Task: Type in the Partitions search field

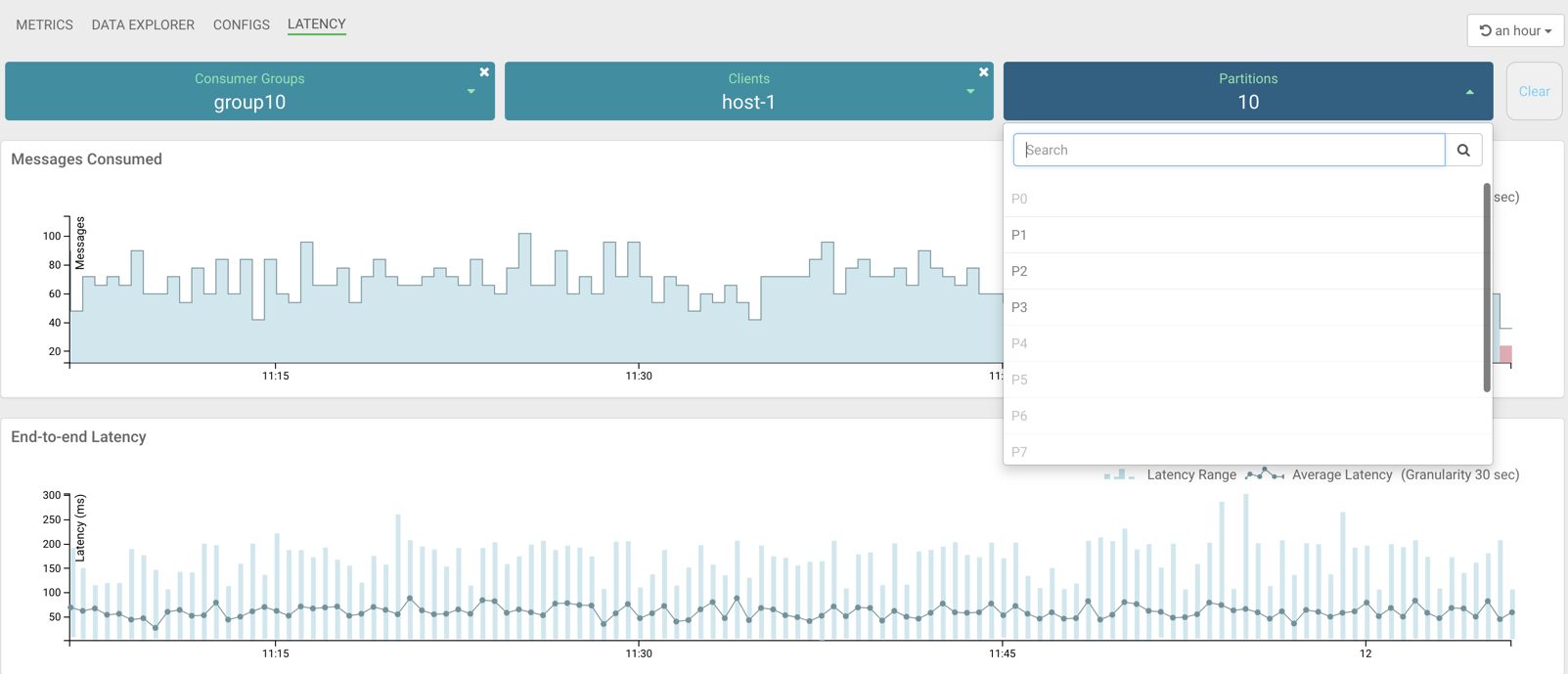Action: click(x=1229, y=151)
